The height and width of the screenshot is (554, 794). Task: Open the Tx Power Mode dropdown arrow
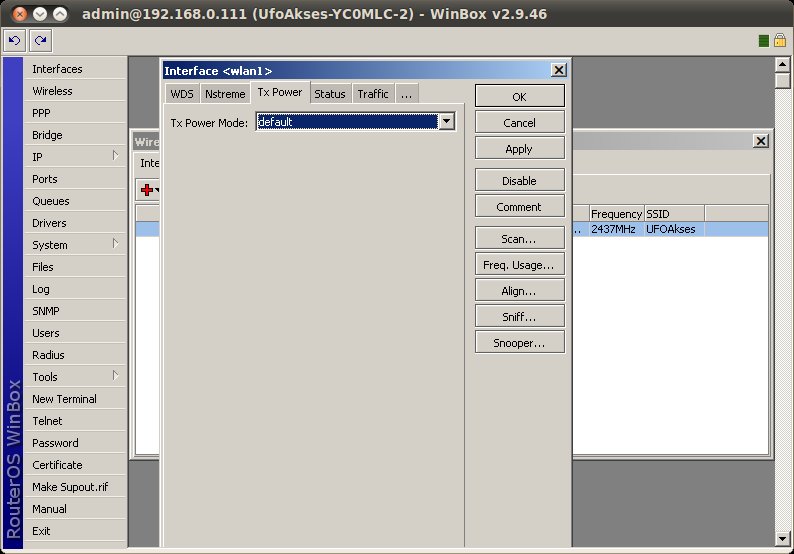point(447,122)
